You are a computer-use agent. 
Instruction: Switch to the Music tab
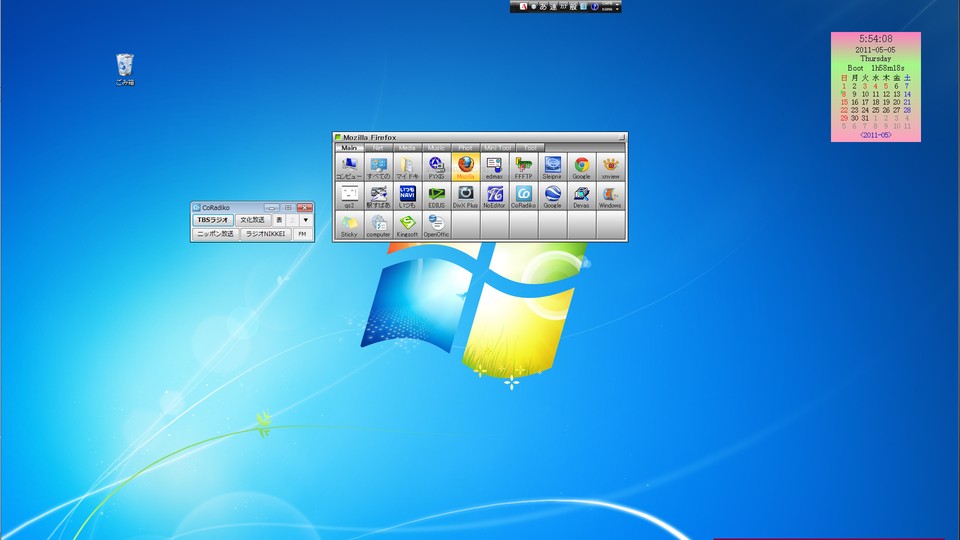[436, 147]
